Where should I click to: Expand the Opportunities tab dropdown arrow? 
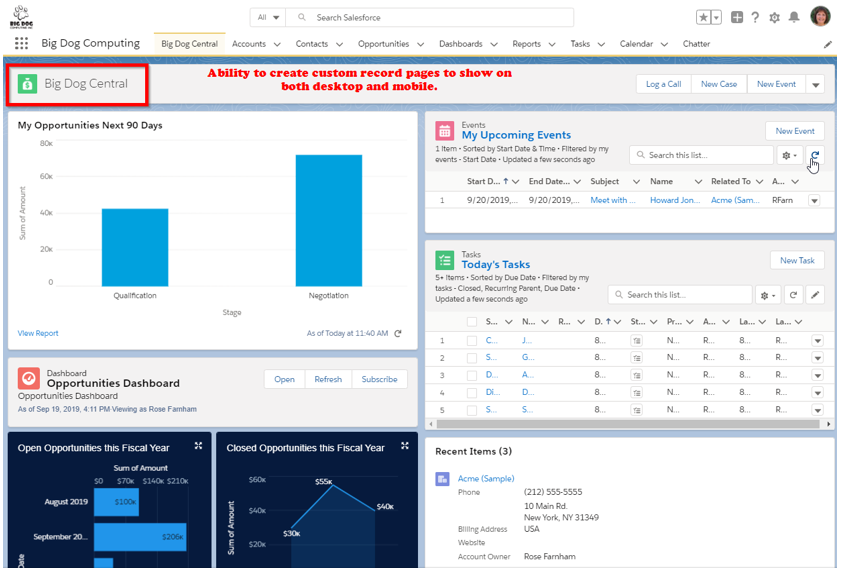tap(420, 45)
